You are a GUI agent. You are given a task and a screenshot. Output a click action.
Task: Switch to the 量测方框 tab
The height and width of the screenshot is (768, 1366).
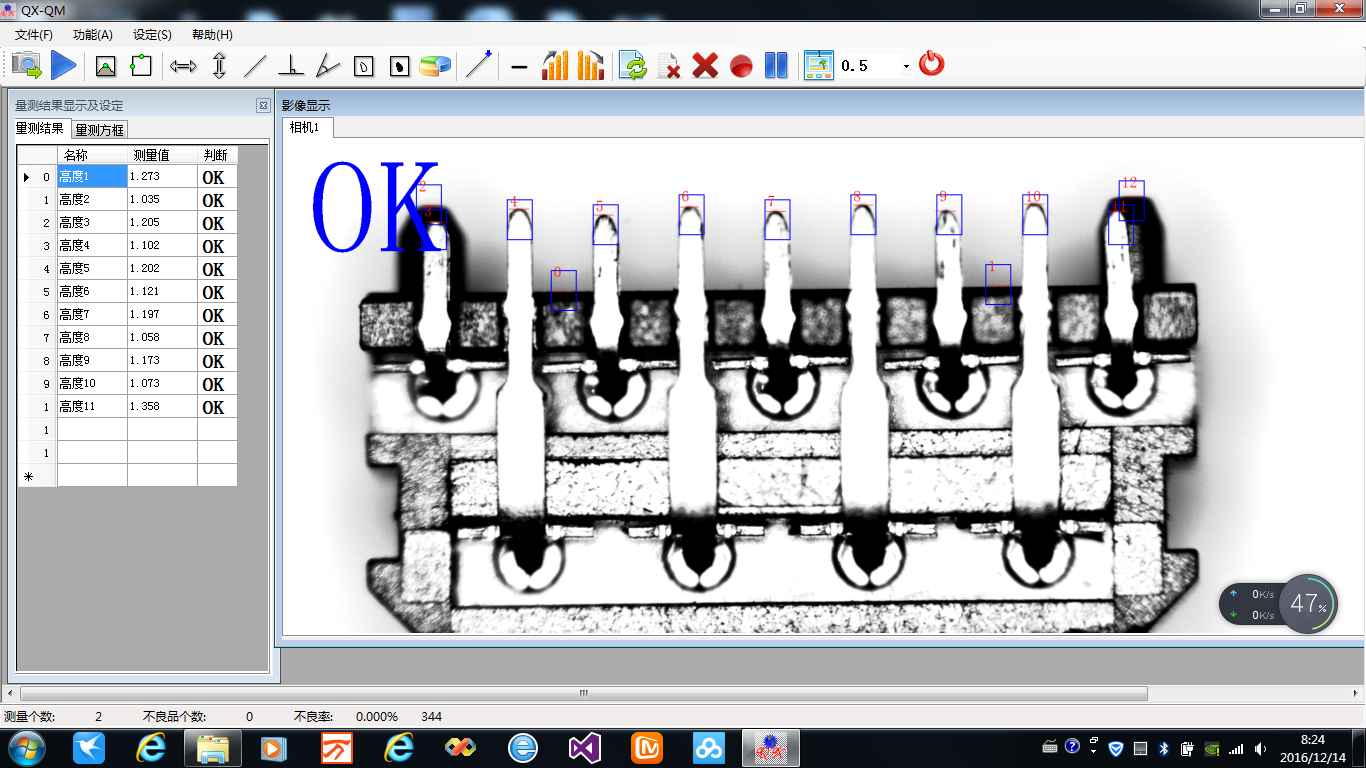[x=99, y=130]
